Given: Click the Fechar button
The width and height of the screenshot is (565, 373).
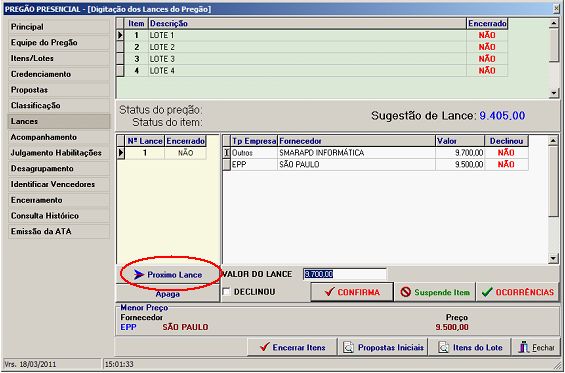Looking at the screenshot, I should click(536, 348).
